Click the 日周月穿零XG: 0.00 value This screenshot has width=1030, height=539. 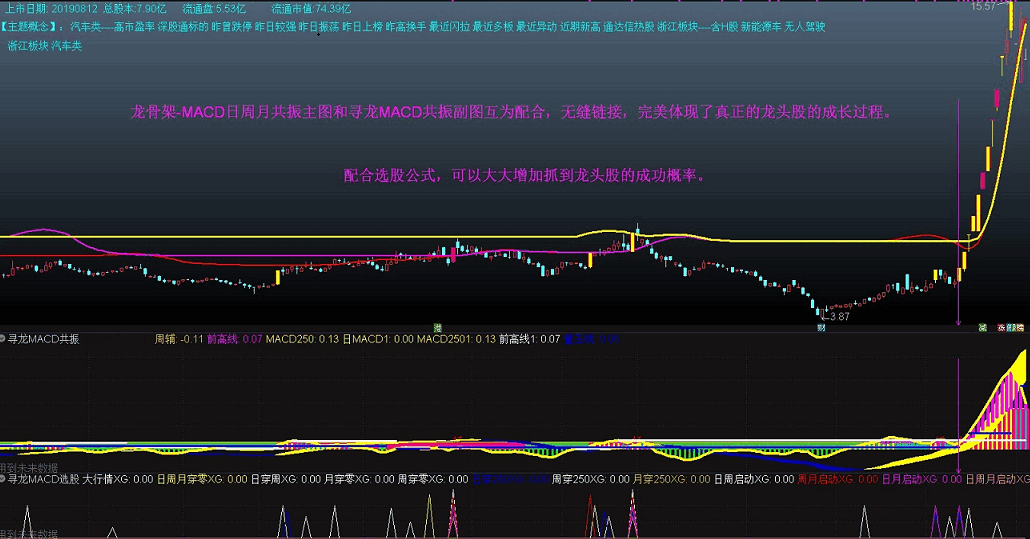[202, 480]
